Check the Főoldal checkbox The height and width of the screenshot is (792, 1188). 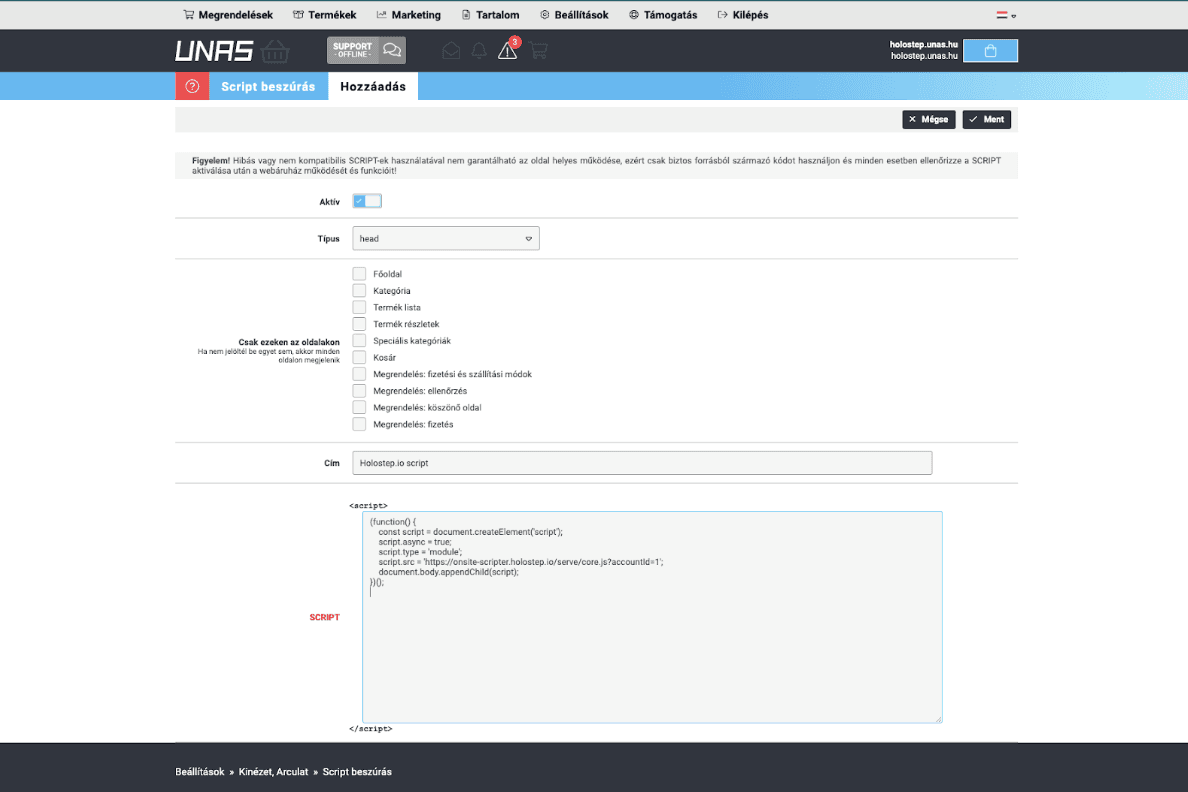tap(359, 274)
